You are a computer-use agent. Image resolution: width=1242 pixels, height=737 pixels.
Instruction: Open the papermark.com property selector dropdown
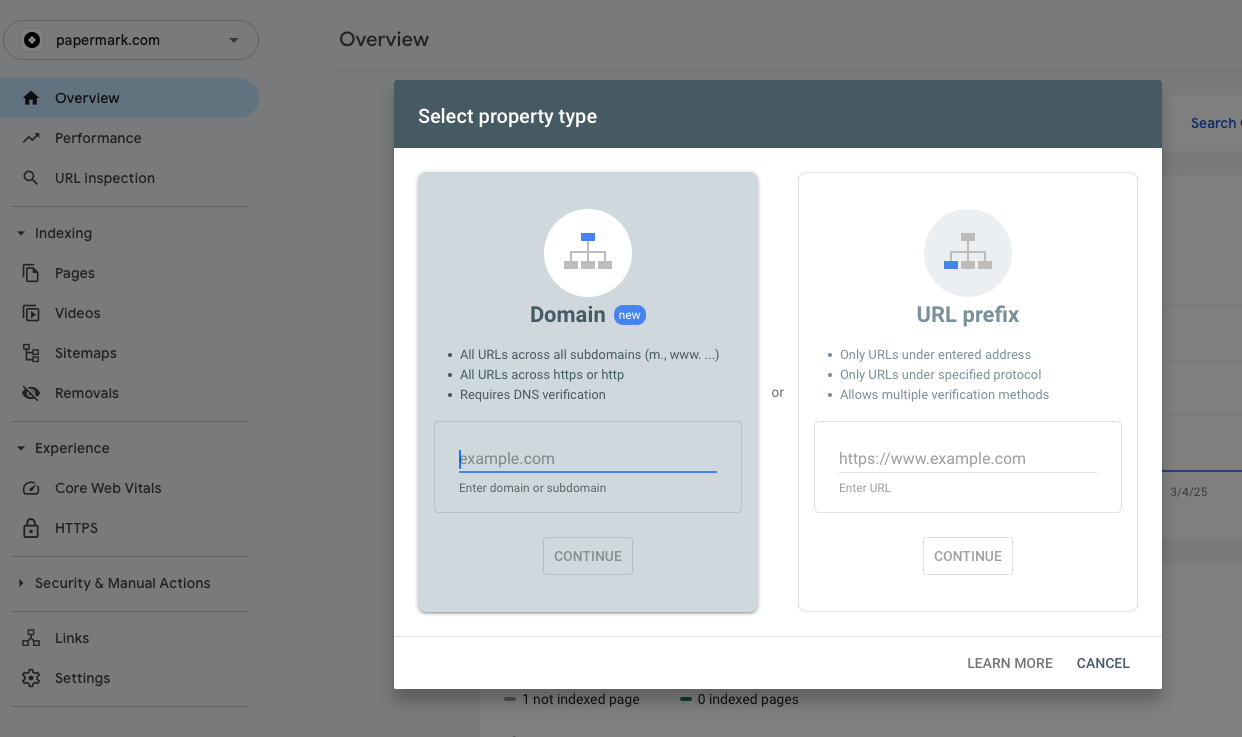[131, 41]
